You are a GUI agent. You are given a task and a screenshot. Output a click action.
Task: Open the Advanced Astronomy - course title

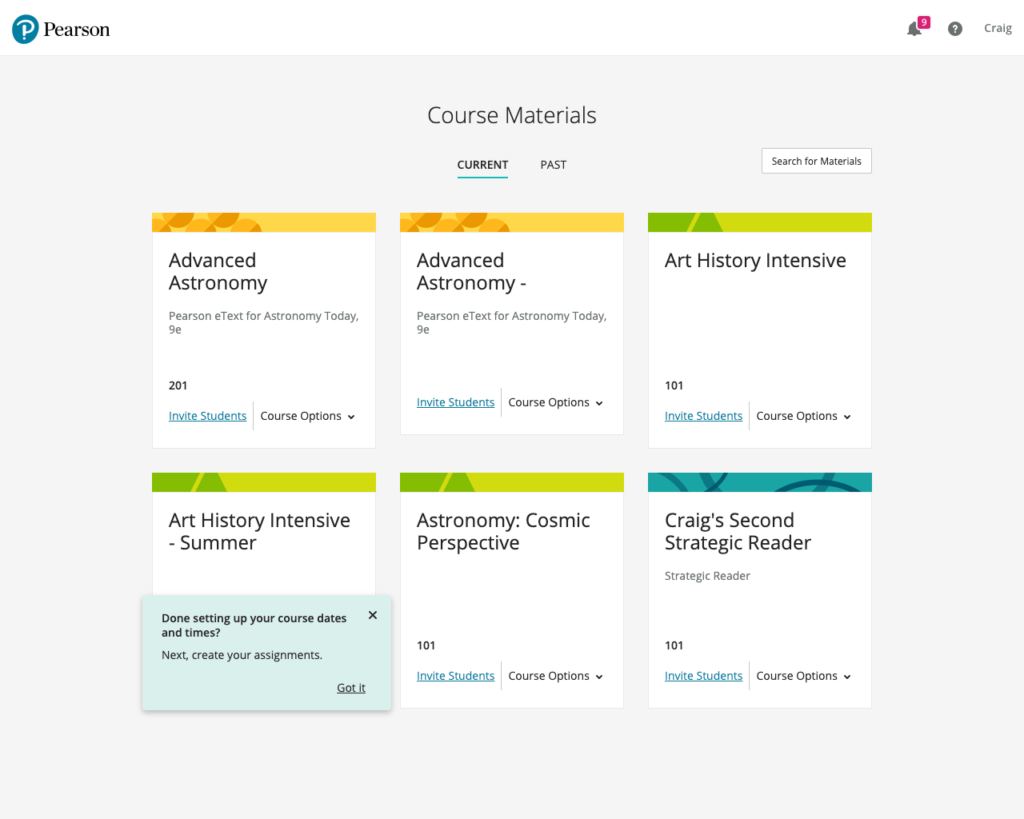click(x=472, y=271)
